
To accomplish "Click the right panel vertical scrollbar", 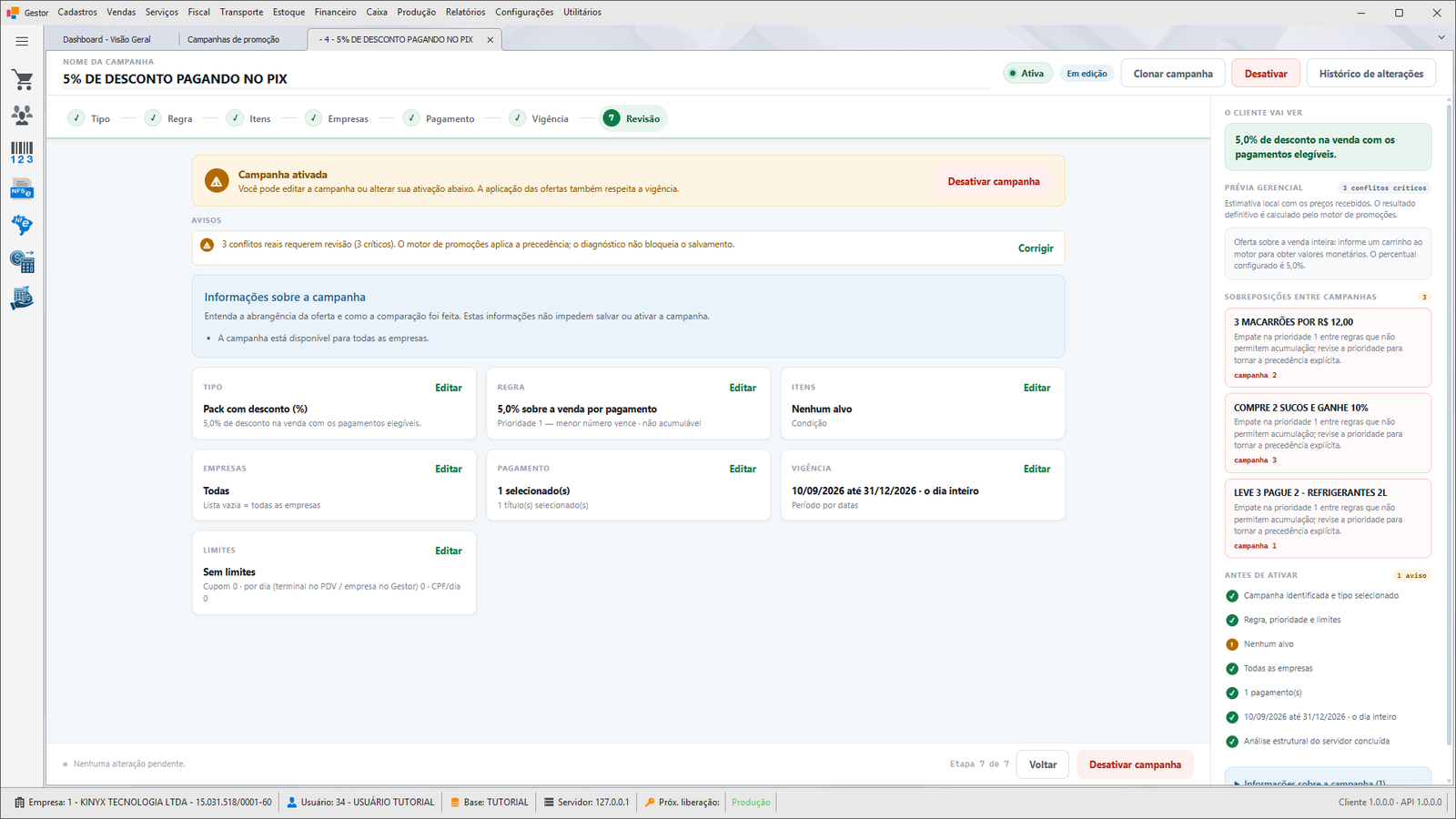I will [x=1449, y=425].
